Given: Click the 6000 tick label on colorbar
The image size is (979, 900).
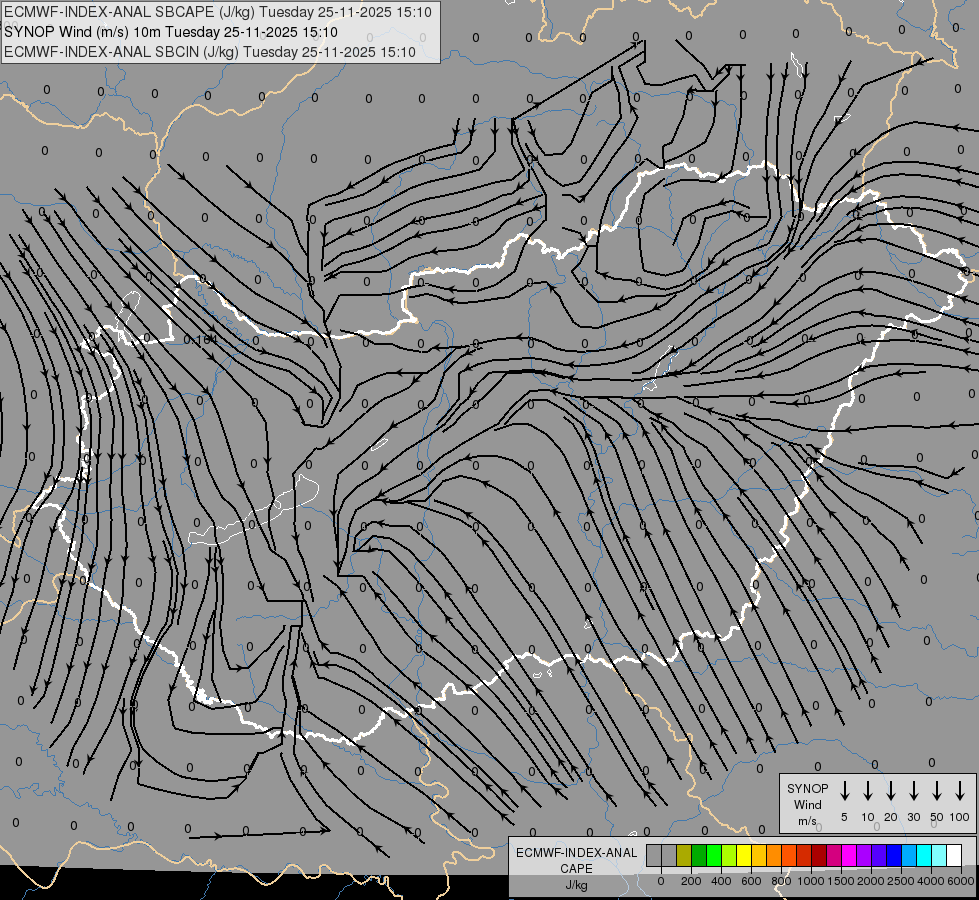Looking at the screenshot, I should point(961,881).
